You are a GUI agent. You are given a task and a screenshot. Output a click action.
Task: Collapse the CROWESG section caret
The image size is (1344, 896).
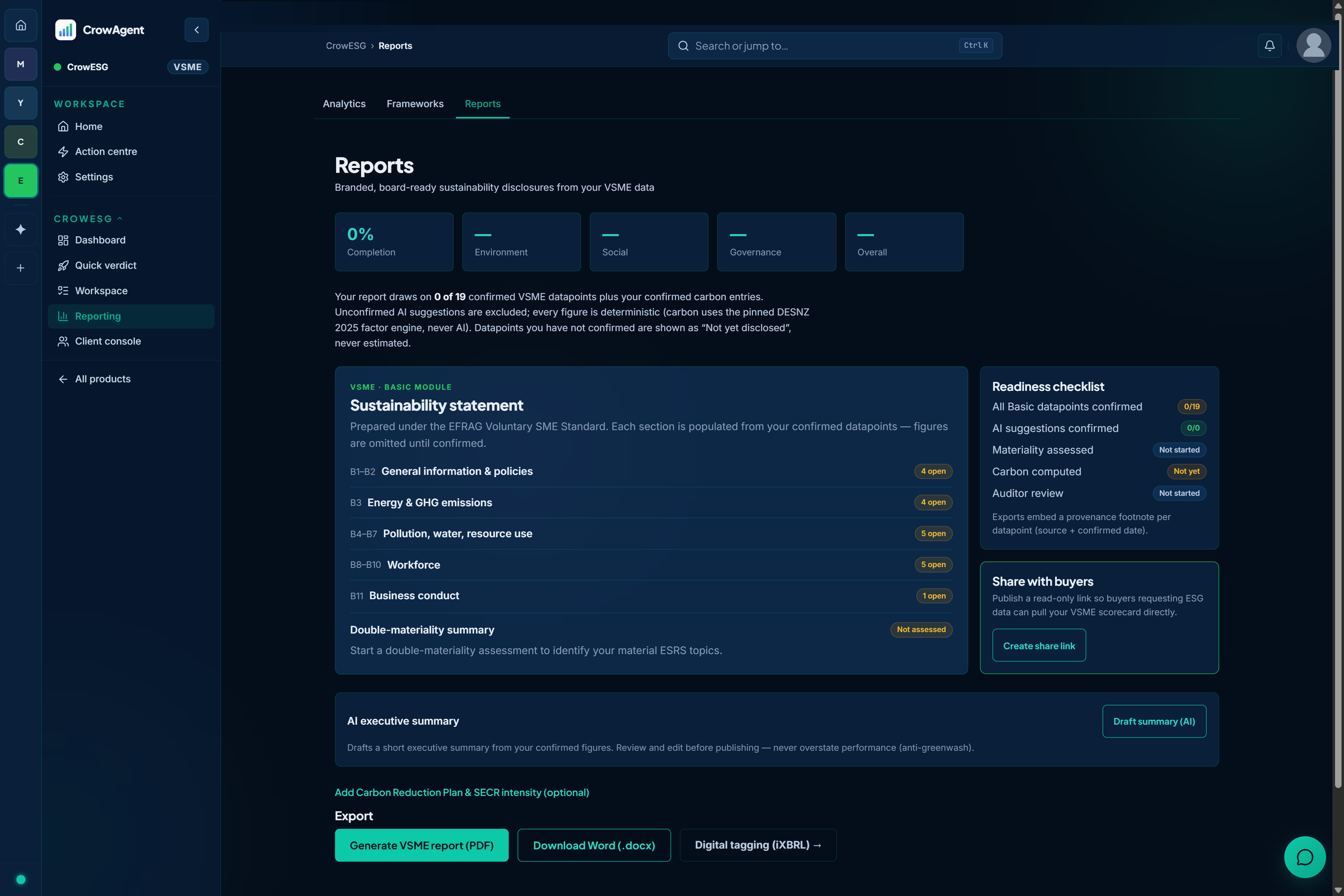119,219
